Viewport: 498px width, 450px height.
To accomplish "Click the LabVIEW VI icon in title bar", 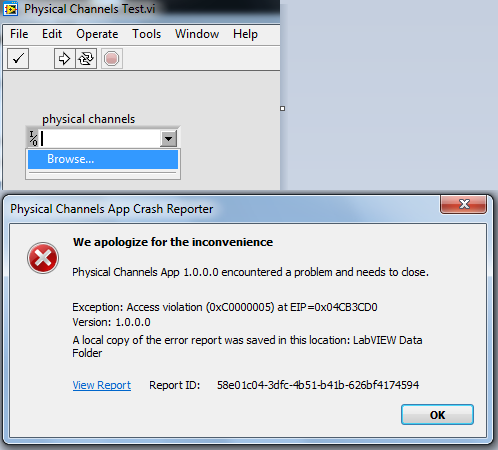I will click(x=11, y=9).
